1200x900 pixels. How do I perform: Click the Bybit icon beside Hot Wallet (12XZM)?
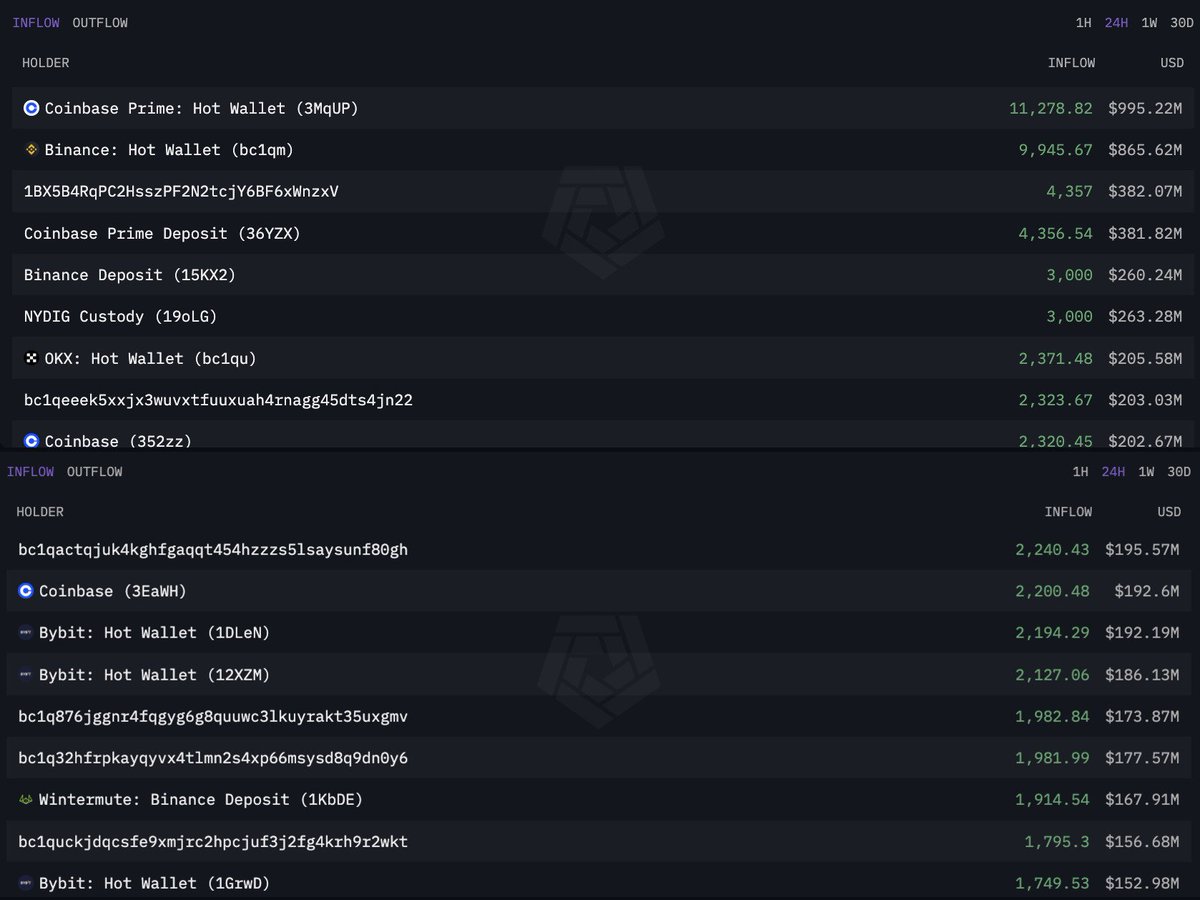pos(26,675)
